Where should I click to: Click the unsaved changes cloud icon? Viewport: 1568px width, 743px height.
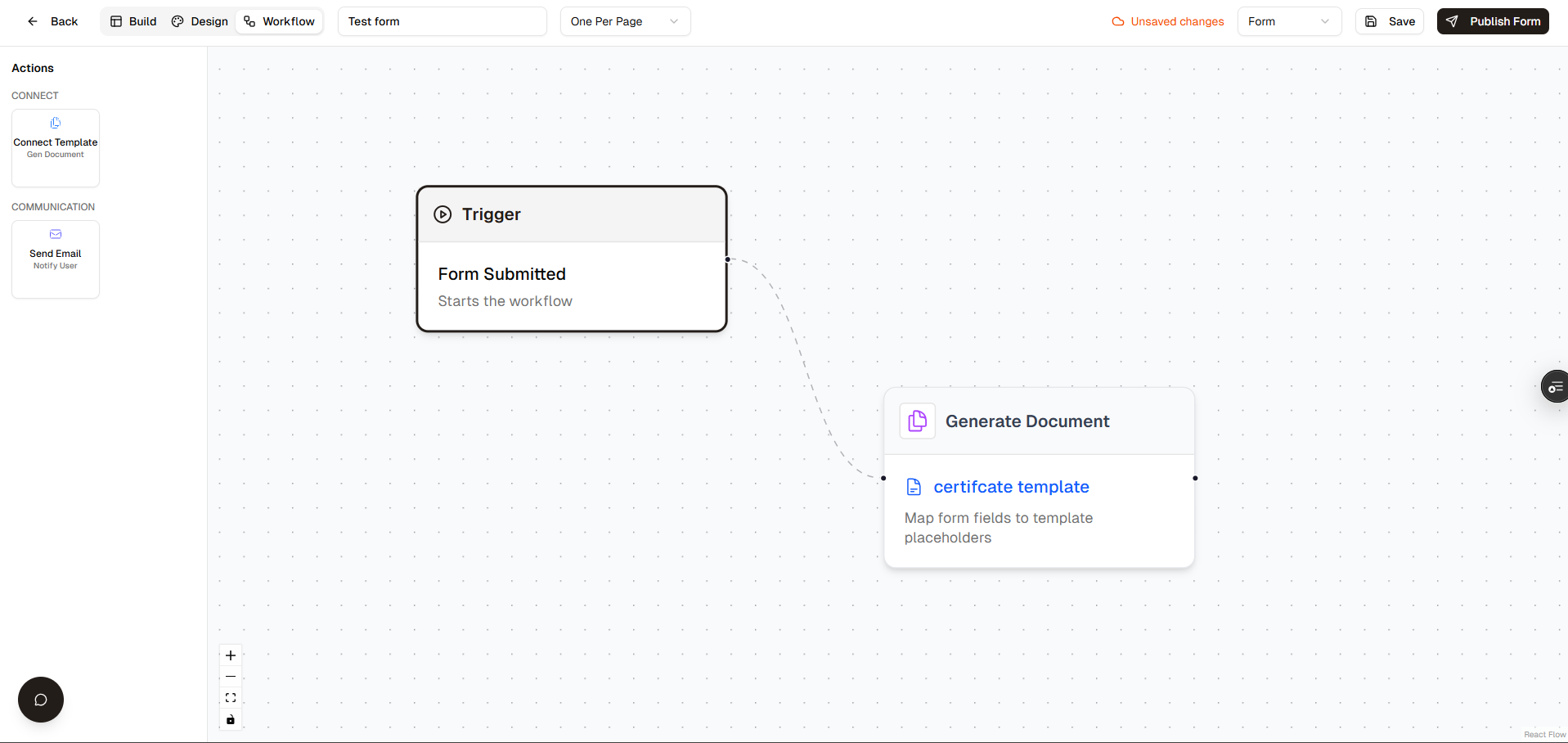[1116, 21]
